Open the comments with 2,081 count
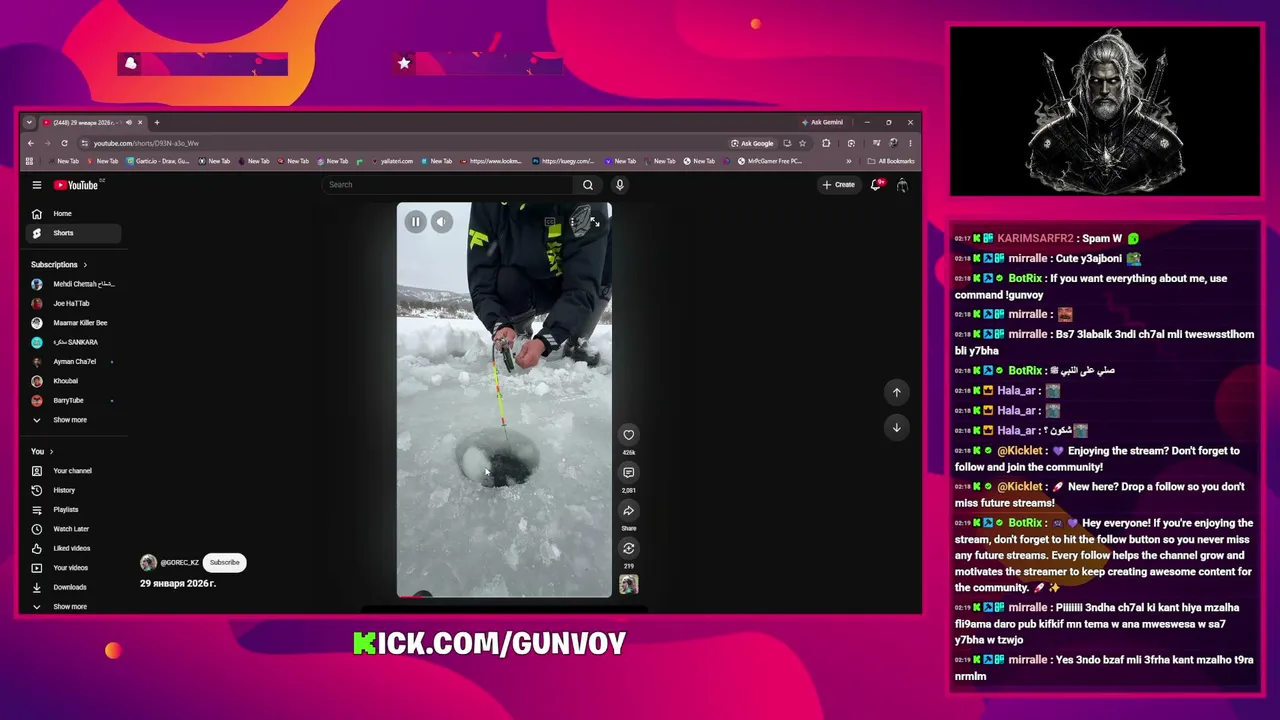The width and height of the screenshot is (1280, 720). click(629, 472)
